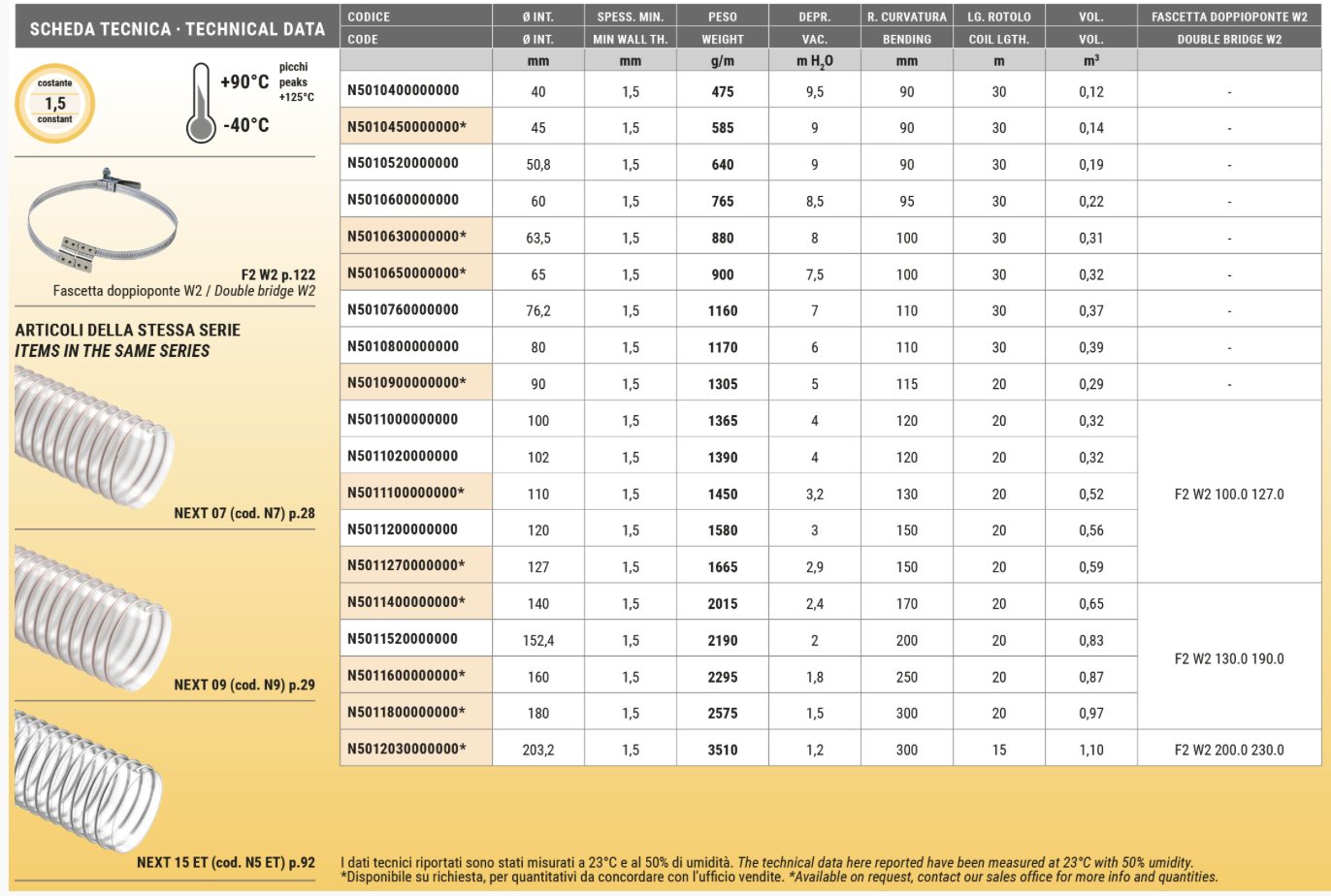
Task: Click product code N5011520000000
Action: [x=404, y=639]
